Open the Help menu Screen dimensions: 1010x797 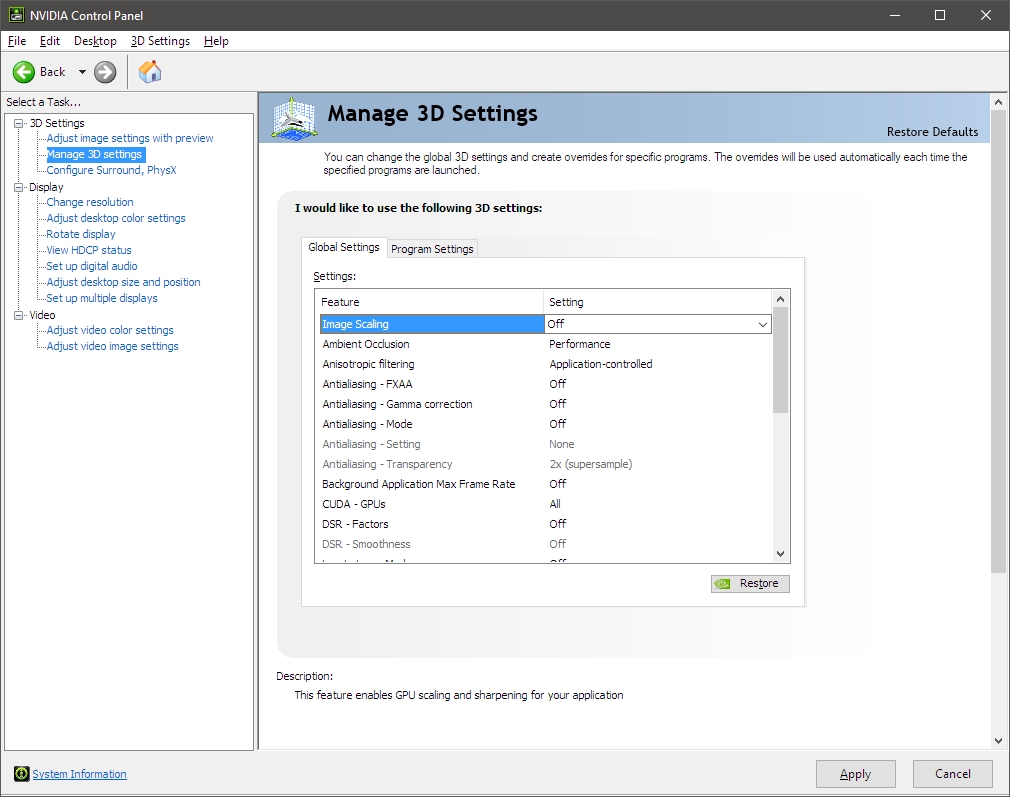tap(216, 41)
